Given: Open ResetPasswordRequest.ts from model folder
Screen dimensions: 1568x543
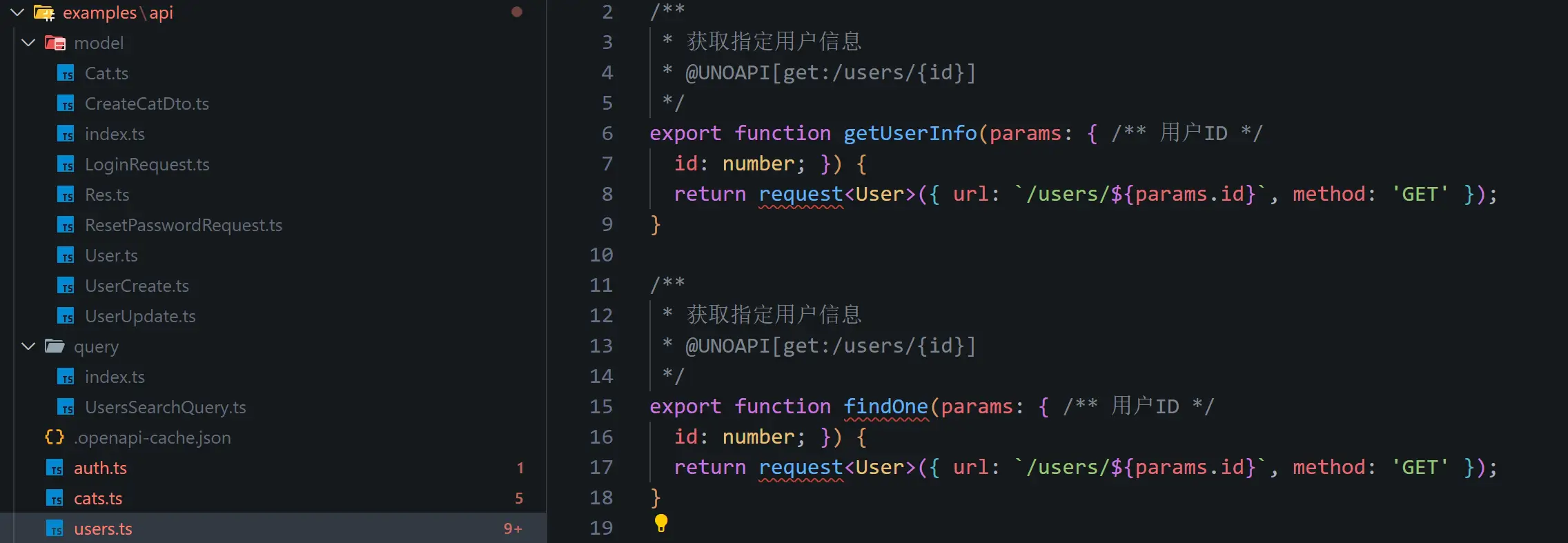Looking at the screenshot, I should coord(184,226).
